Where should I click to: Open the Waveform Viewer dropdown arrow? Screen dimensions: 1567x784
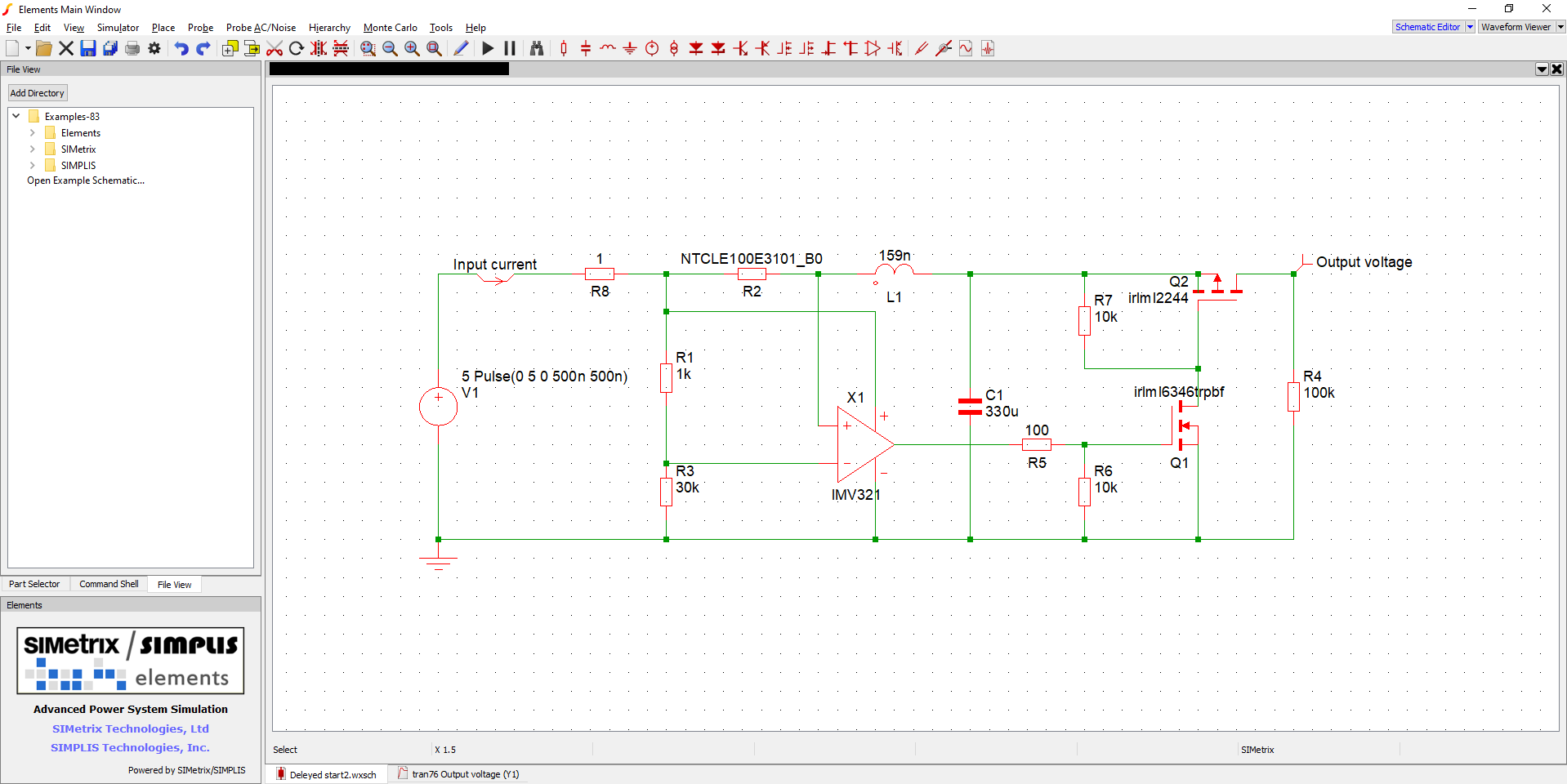[1560, 27]
